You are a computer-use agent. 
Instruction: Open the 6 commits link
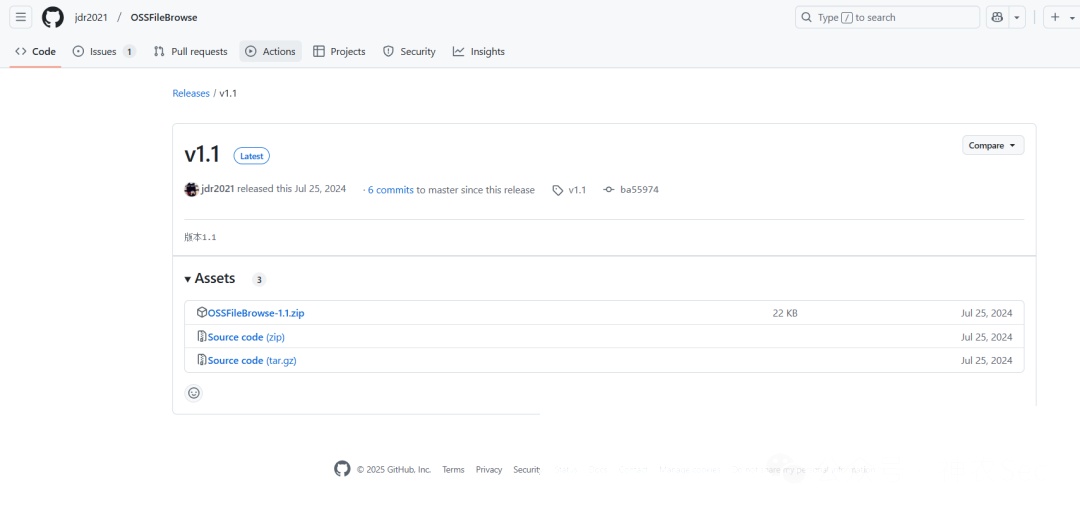pyautogui.click(x=391, y=189)
